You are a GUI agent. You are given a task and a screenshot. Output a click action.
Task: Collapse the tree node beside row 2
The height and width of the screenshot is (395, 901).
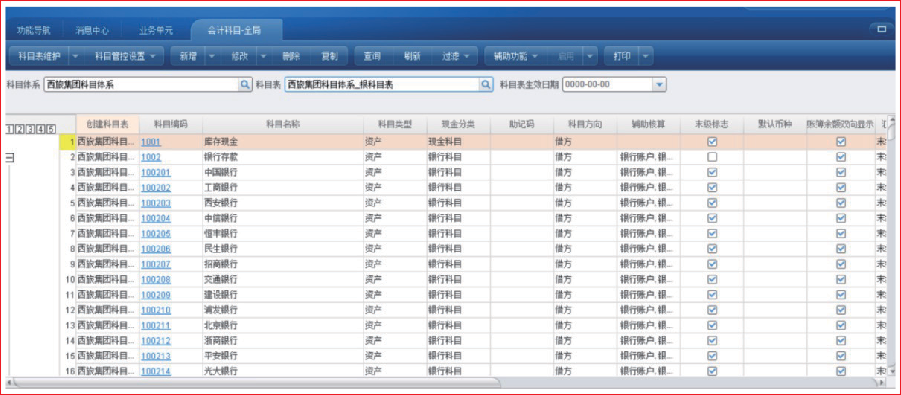click(9, 159)
